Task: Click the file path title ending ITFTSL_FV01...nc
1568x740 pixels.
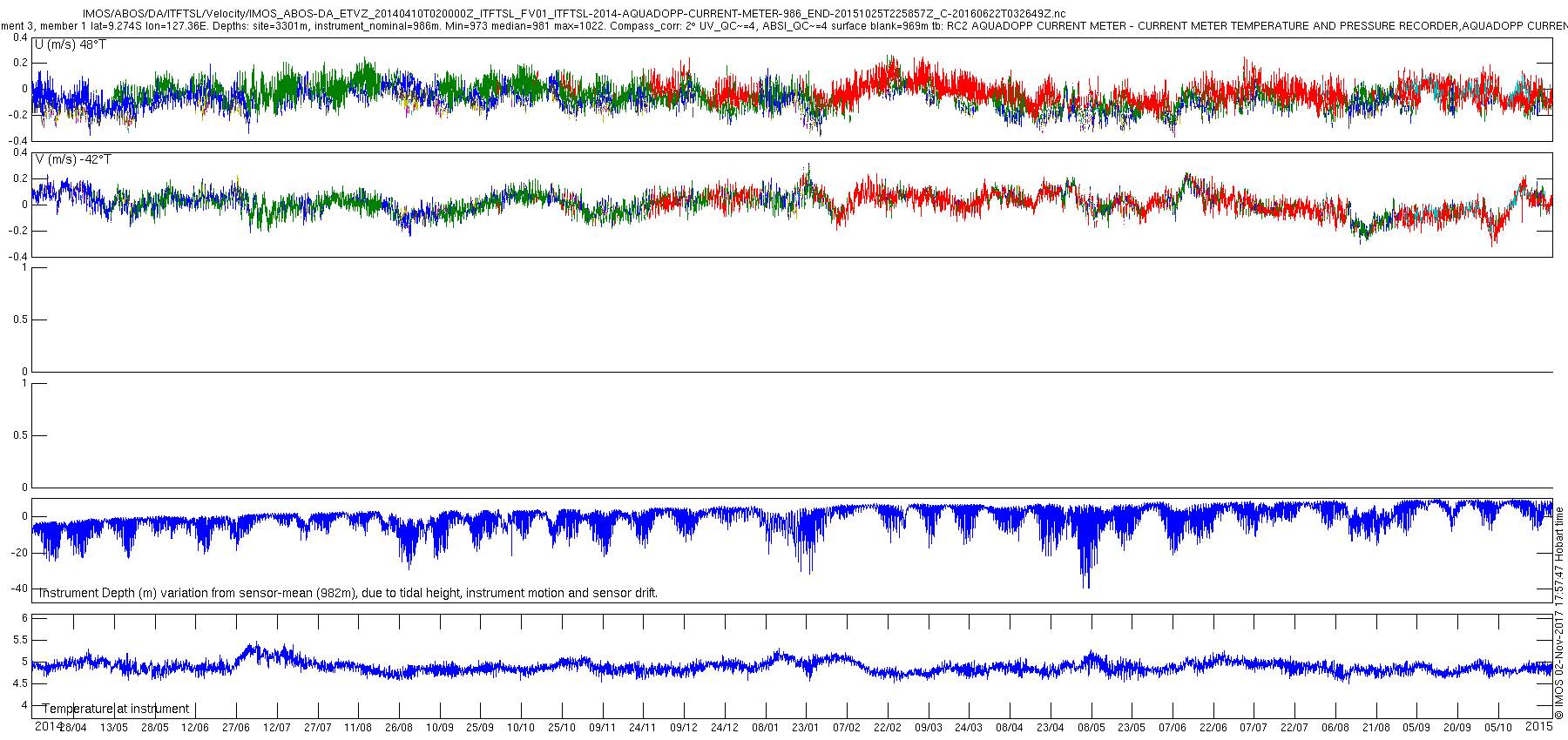Action: (574, 14)
